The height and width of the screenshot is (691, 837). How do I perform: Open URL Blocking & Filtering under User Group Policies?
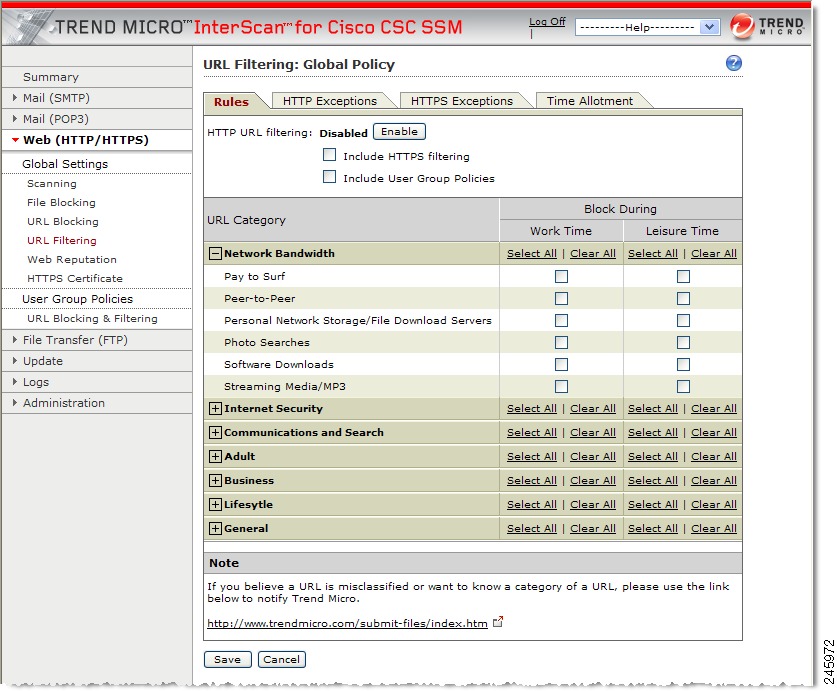92,318
